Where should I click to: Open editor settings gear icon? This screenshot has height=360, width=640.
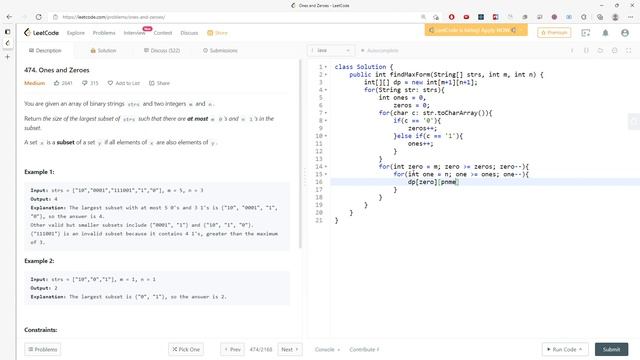tap(614, 51)
